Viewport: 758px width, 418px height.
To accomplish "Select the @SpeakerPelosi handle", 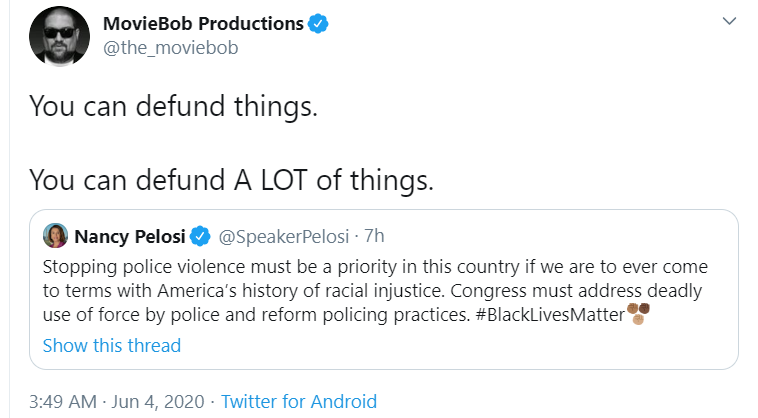I will (x=282, y=236).
